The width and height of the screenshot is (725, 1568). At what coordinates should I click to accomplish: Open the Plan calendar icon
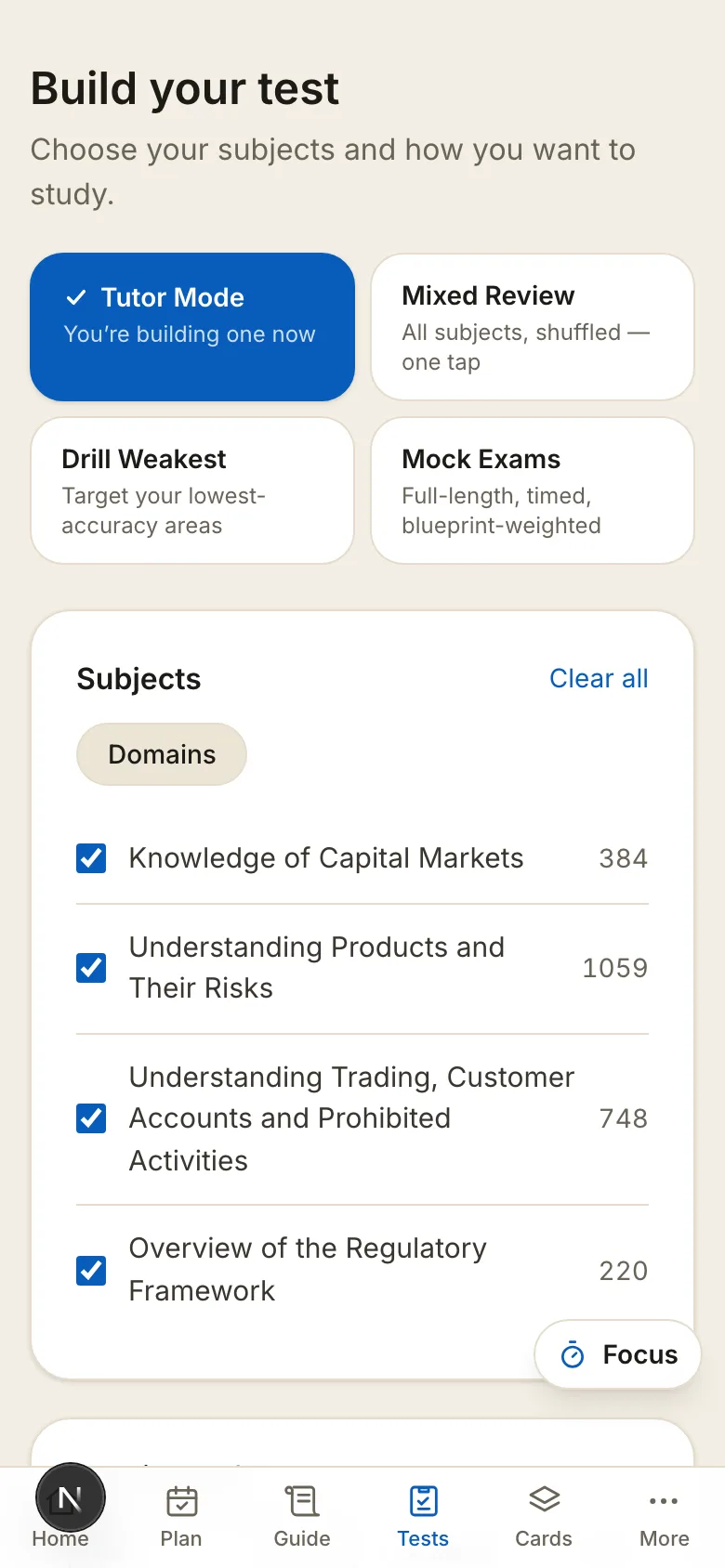click(x=181, y=1500)
